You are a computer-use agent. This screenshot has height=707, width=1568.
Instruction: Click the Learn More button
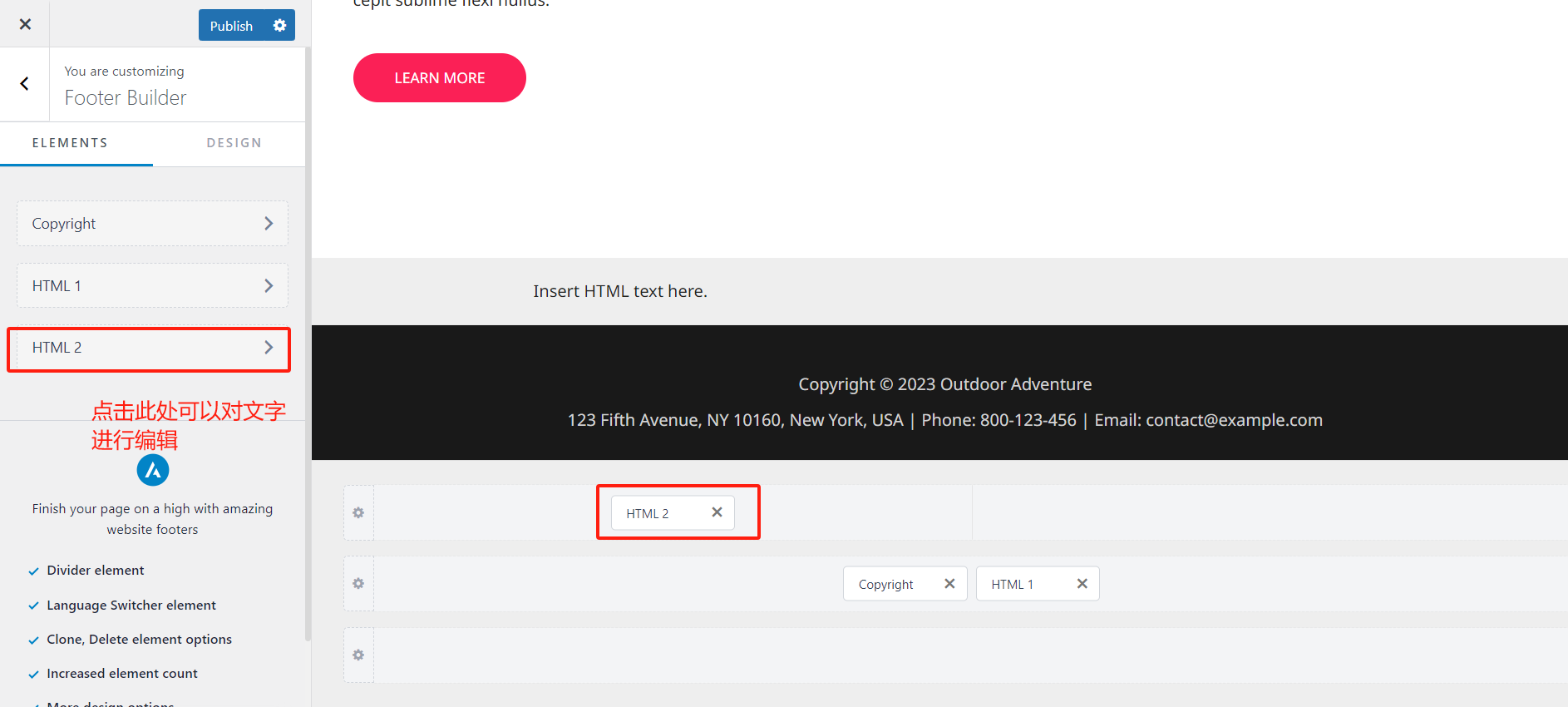coord(440,78)
